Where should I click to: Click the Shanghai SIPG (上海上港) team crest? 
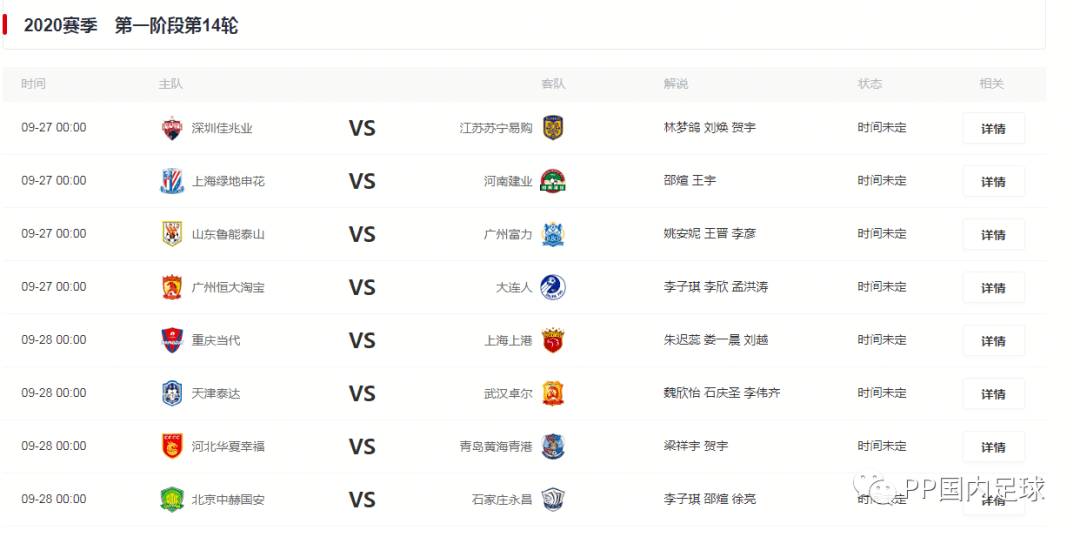(553, 340)
